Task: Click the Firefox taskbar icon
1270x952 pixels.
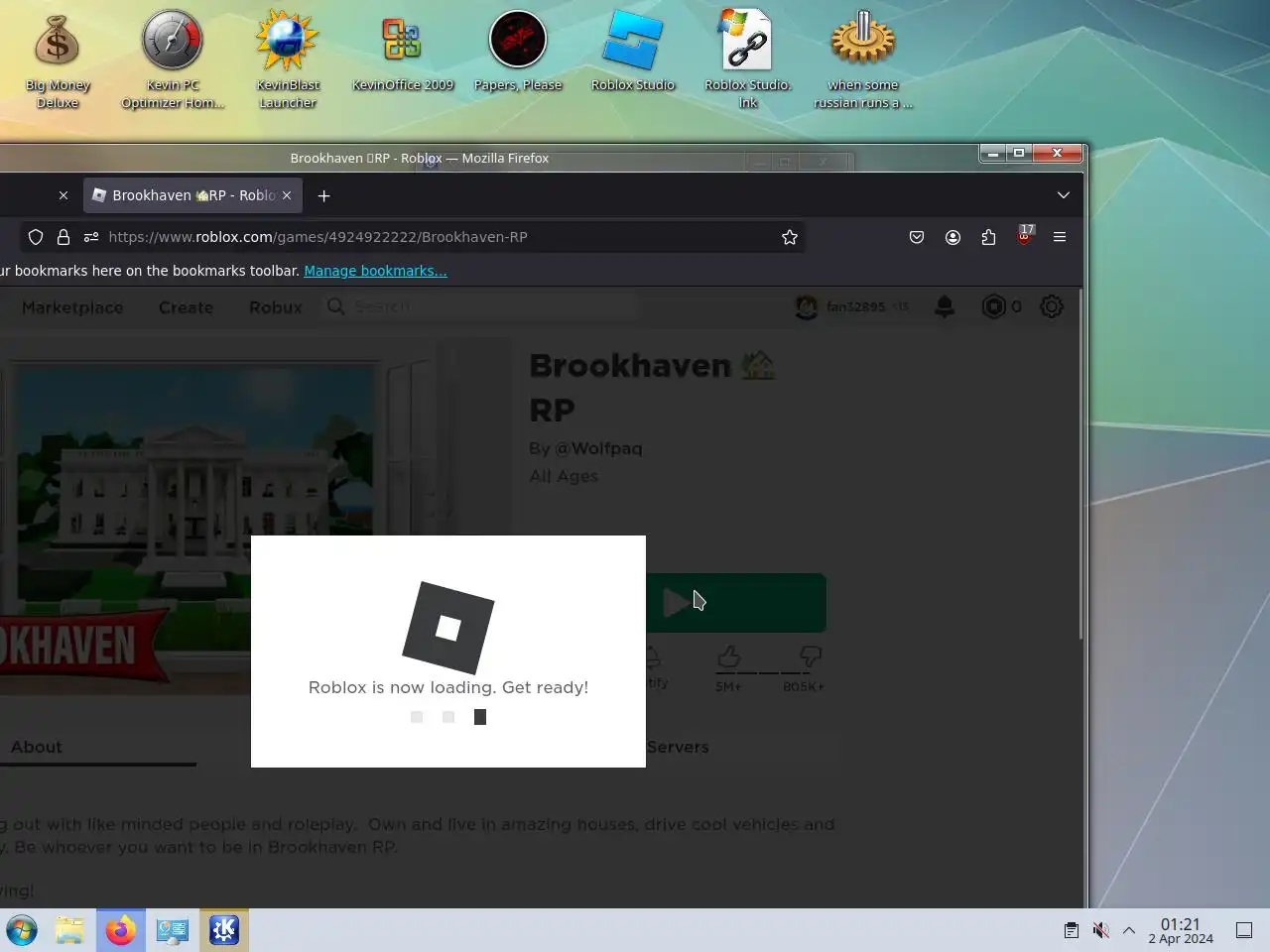Action: (x=121, y=930)
